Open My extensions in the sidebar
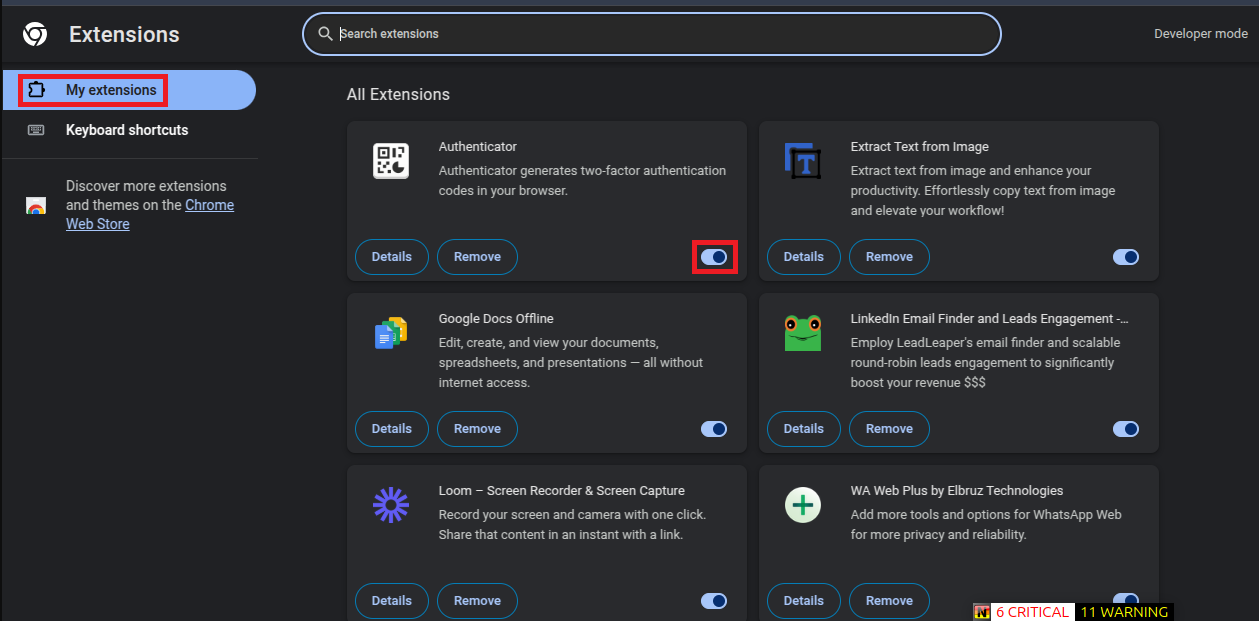1259x621 pixels. (x=128, y=90)
